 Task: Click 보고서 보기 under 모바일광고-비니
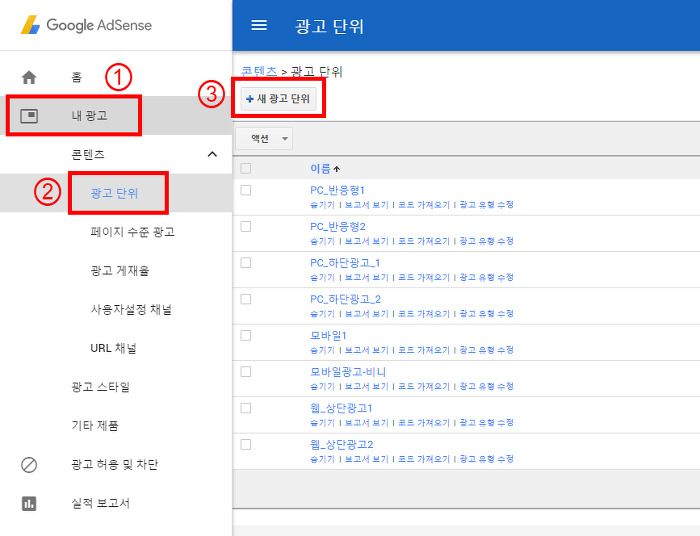[x=367, y=386]
